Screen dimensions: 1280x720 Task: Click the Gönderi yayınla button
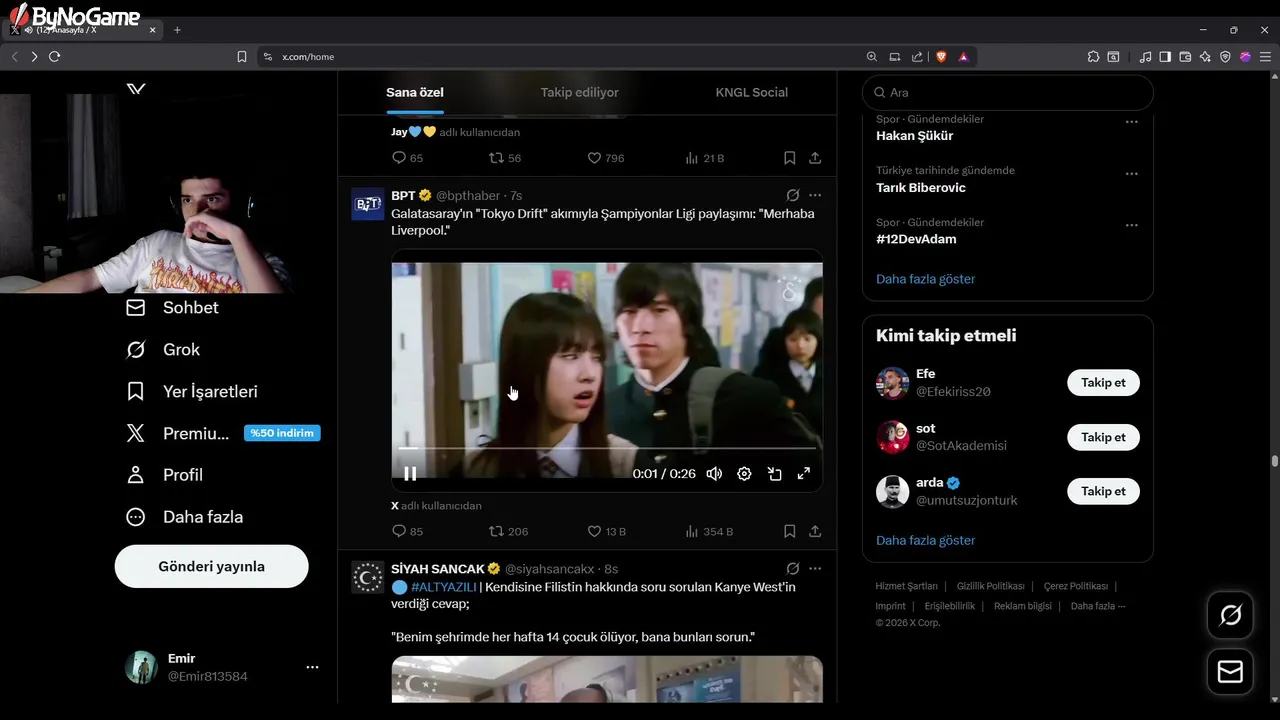click(212, 566)
